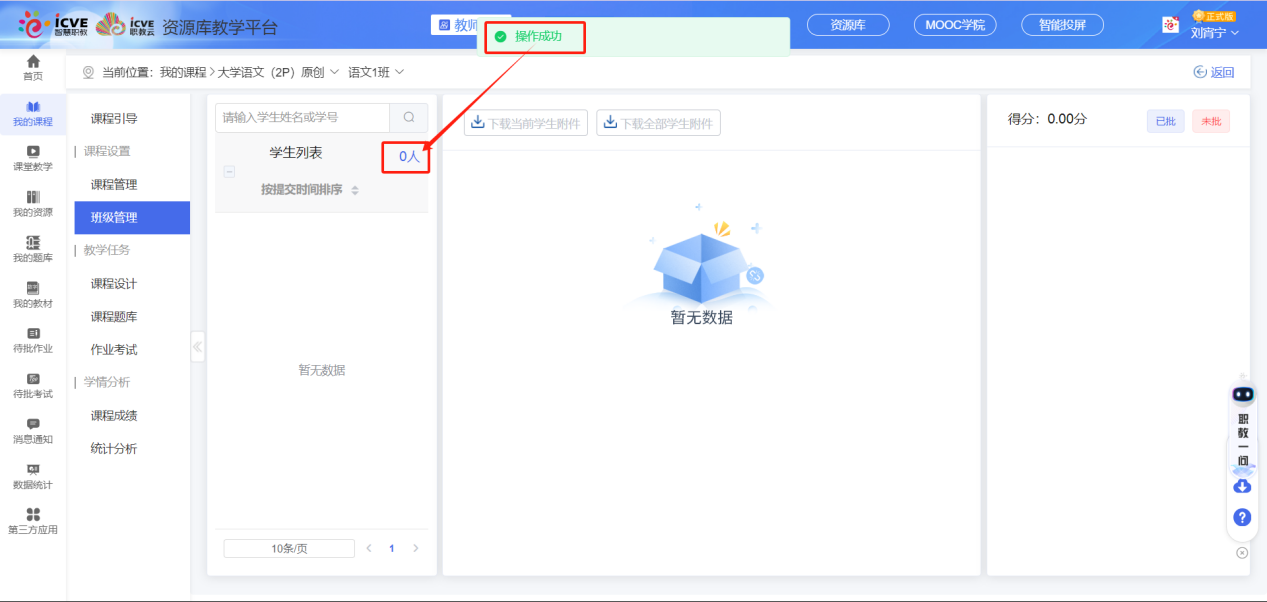Open 数据统计 sidebar icon
Screen dimensions: 1267x602
coord(33,475)
